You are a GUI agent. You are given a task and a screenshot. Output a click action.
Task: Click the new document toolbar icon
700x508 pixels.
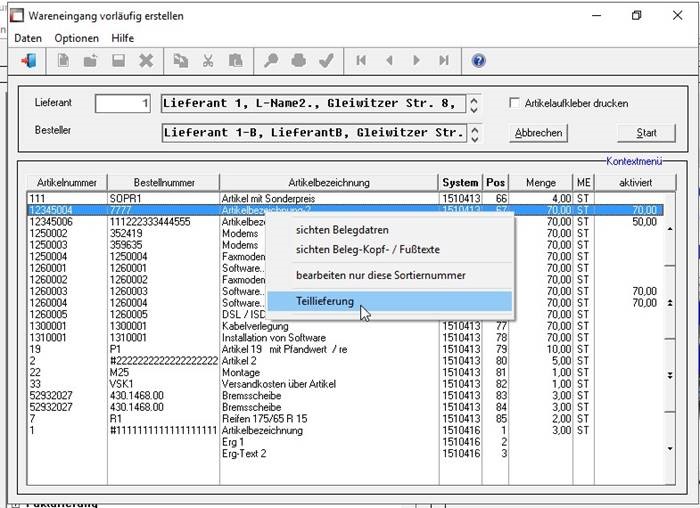tap(63, 61)
